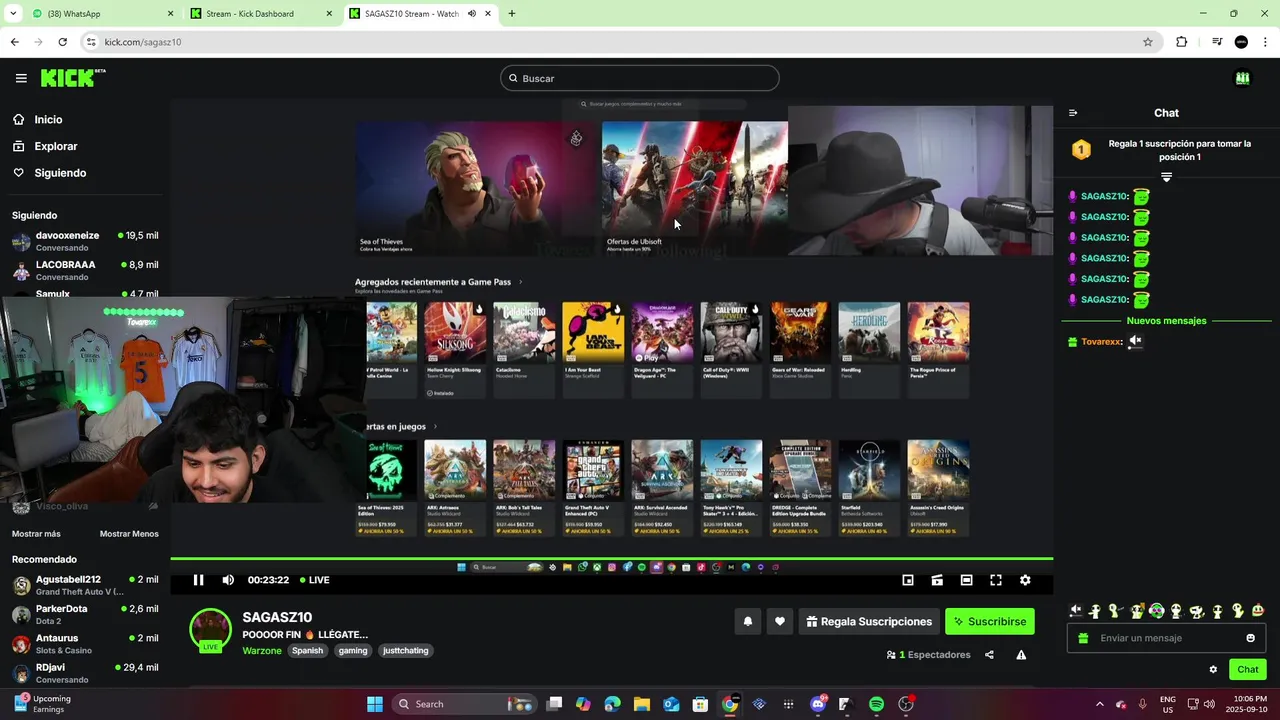Toggle theater mode
The image size is (1280, 720).
966,580
